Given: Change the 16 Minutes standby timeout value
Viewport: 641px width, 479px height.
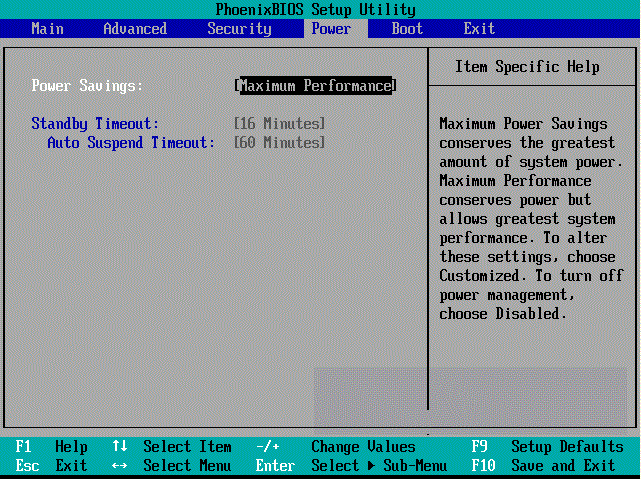Looking at the screenshot, I should 279,124.
